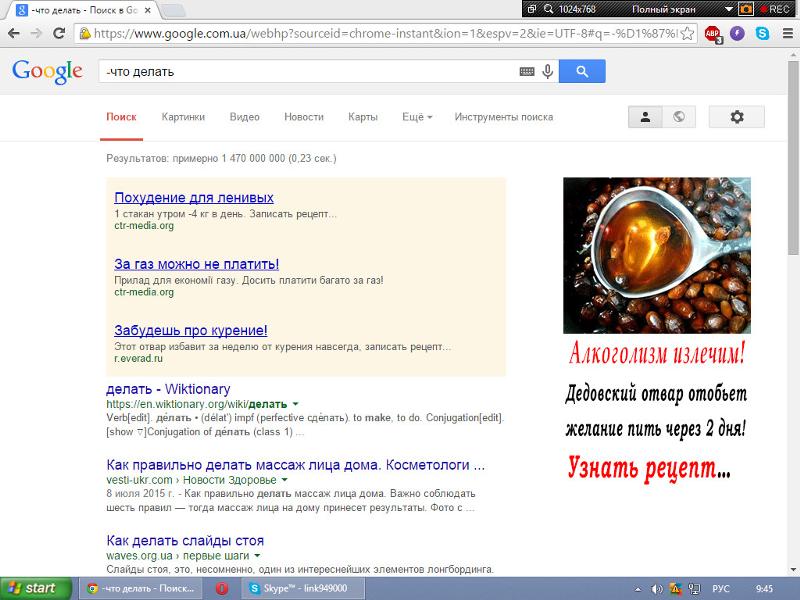
Task: Click the rosehip decoction ad image
Action: click(657, 255)
